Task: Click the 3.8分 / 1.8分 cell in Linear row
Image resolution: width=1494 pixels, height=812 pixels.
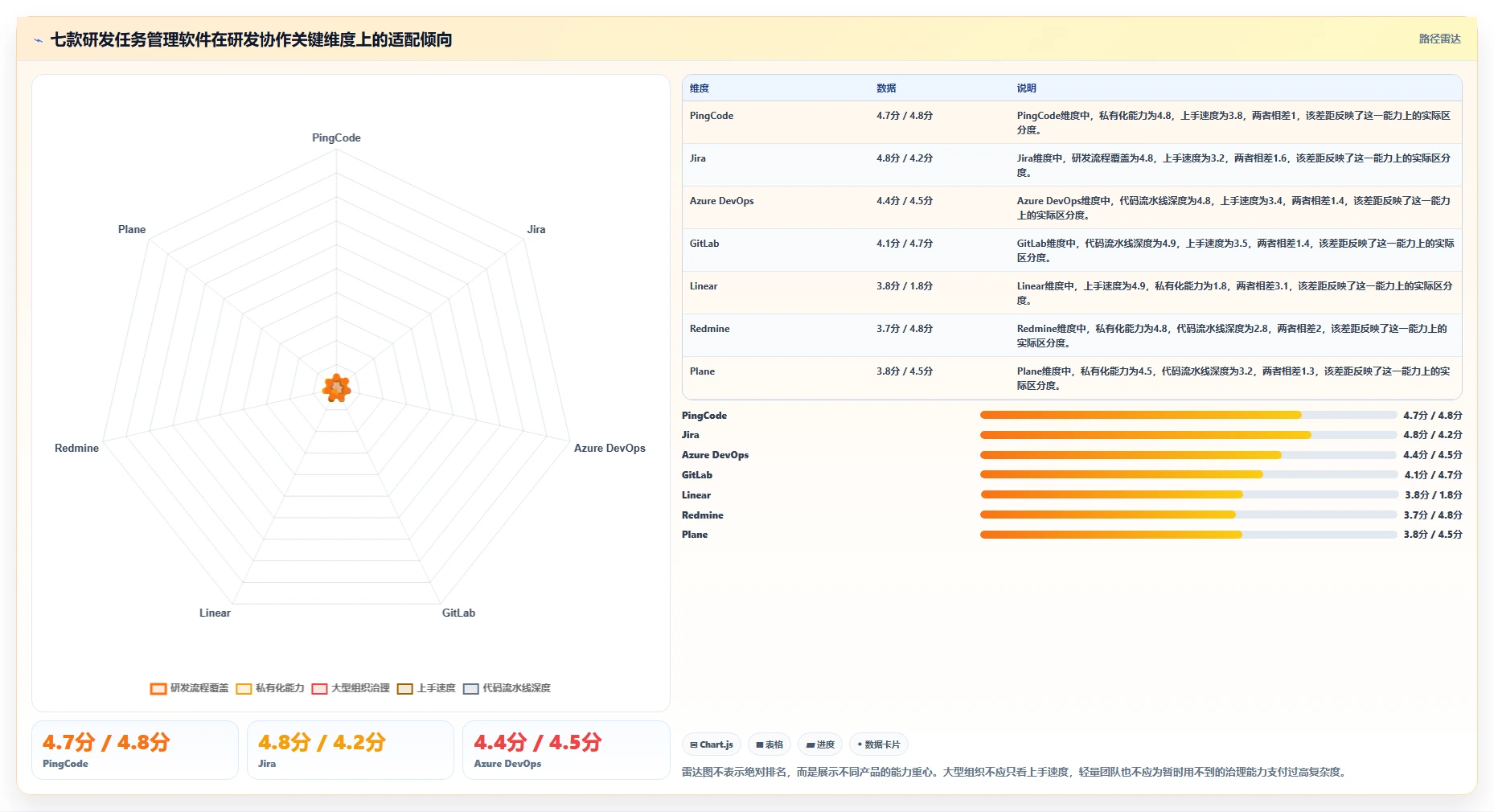Action: (x=905, y=286)
